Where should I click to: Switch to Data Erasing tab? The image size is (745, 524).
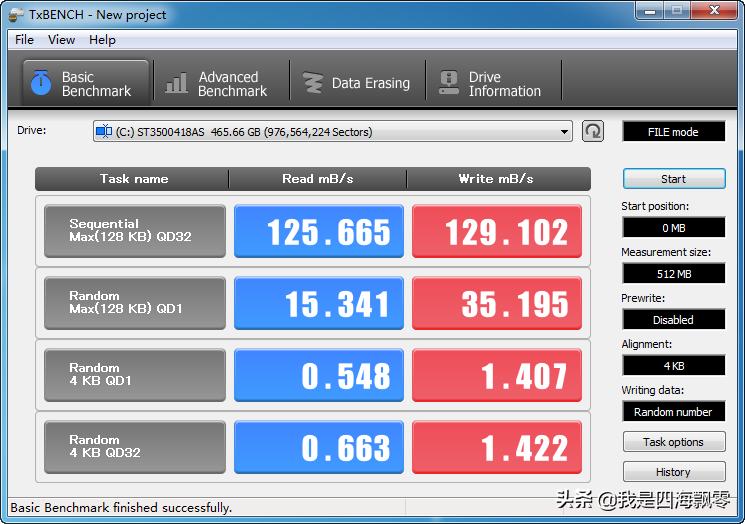click(357, 83)
